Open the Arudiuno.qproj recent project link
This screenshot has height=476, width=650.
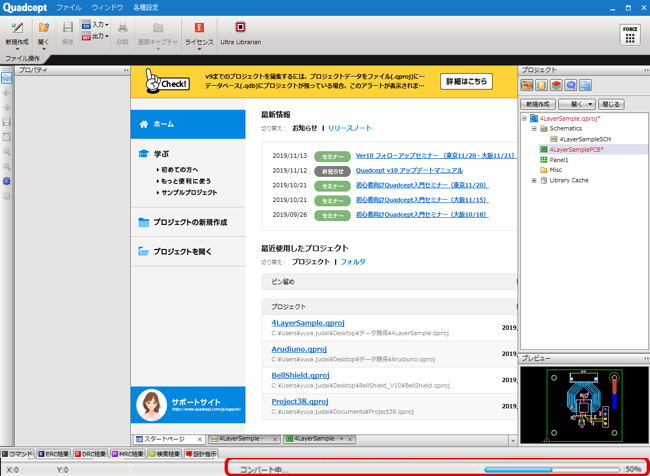point(299,350)
